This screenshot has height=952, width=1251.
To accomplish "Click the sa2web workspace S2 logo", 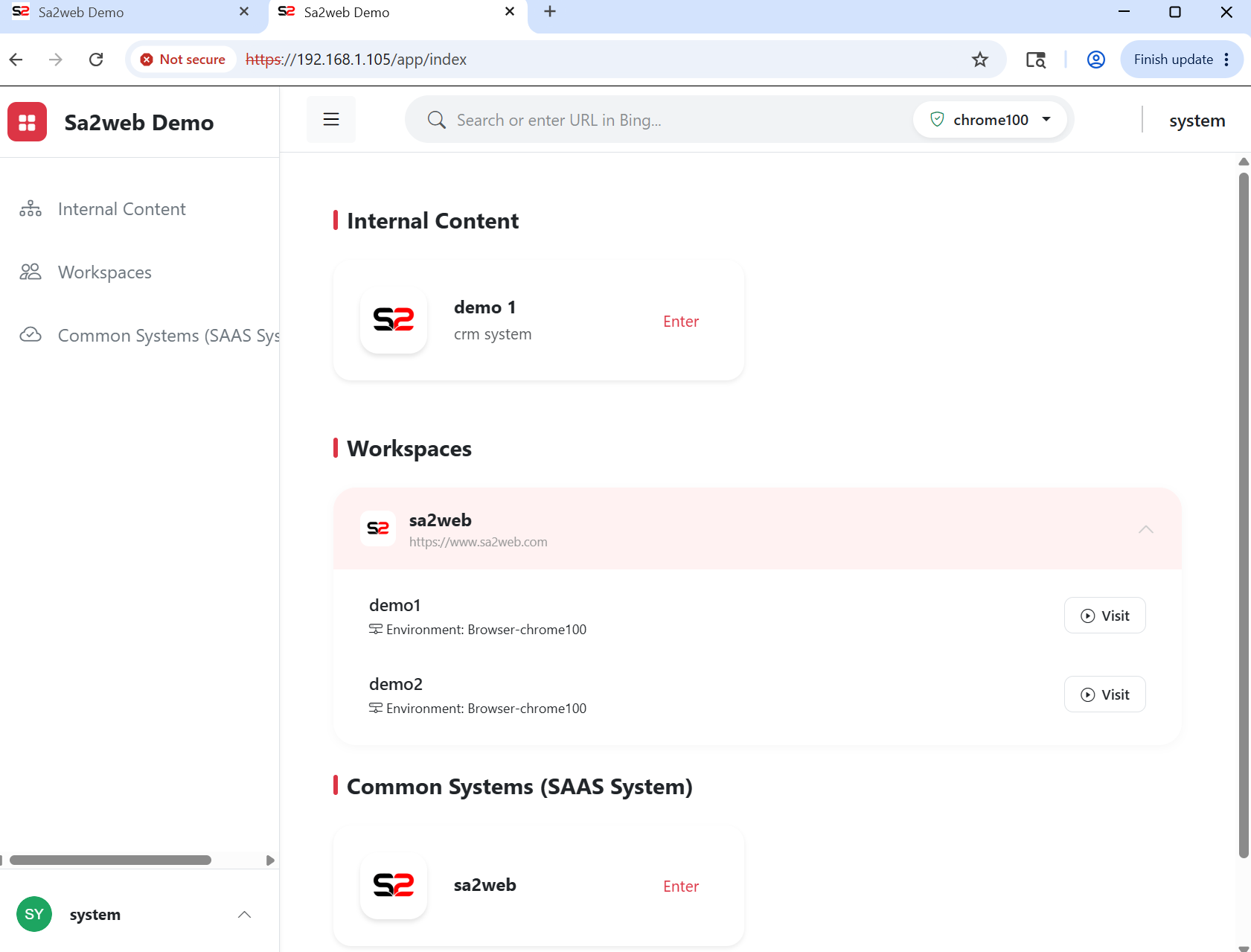I will click(378, 528).
